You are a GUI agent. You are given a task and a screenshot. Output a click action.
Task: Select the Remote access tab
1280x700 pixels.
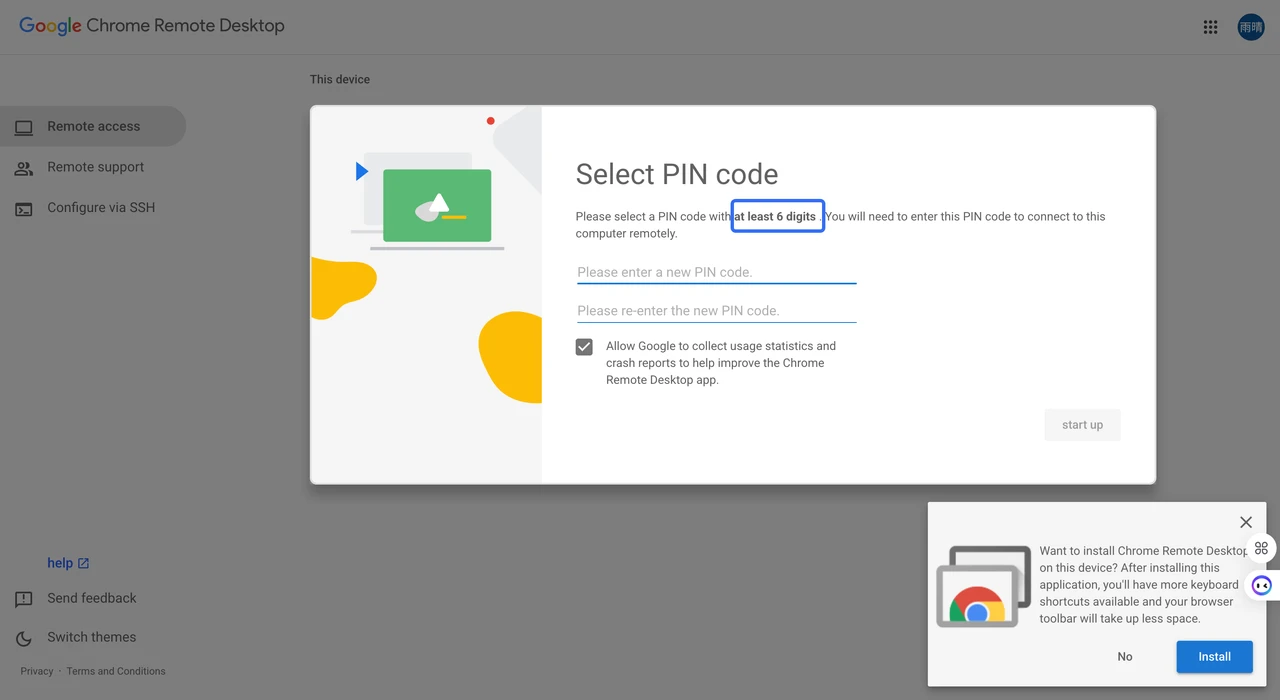(x=93, y=126)
